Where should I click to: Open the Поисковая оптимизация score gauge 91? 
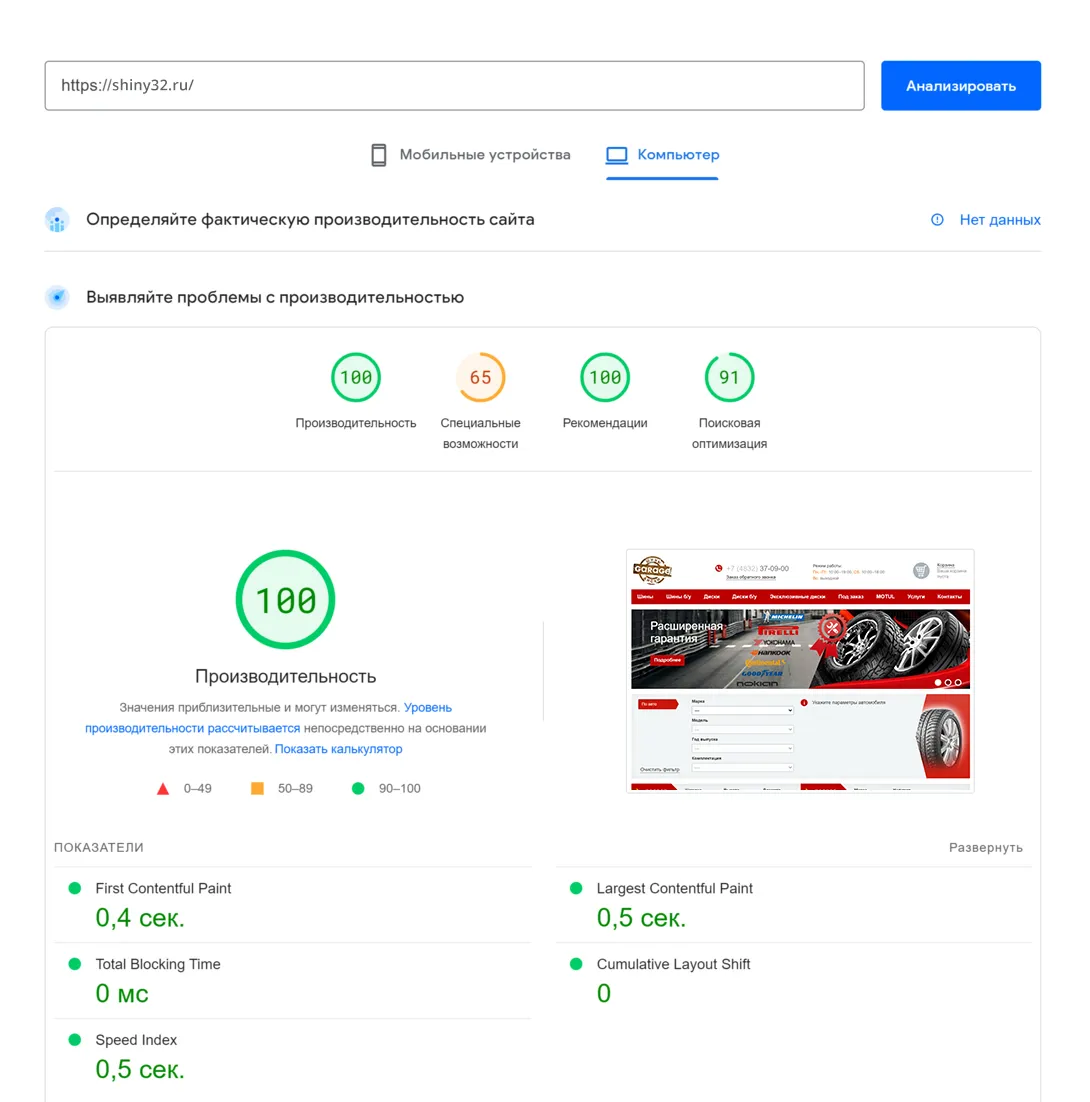point(729,377)
